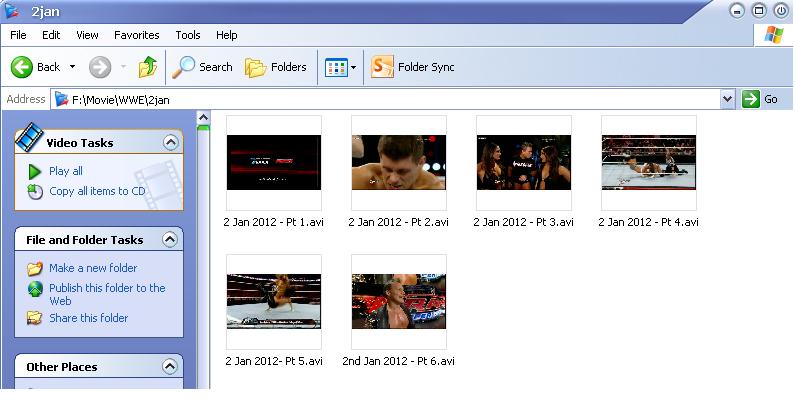
Task: Toggle the Folders pane
Action: [276, 67]
